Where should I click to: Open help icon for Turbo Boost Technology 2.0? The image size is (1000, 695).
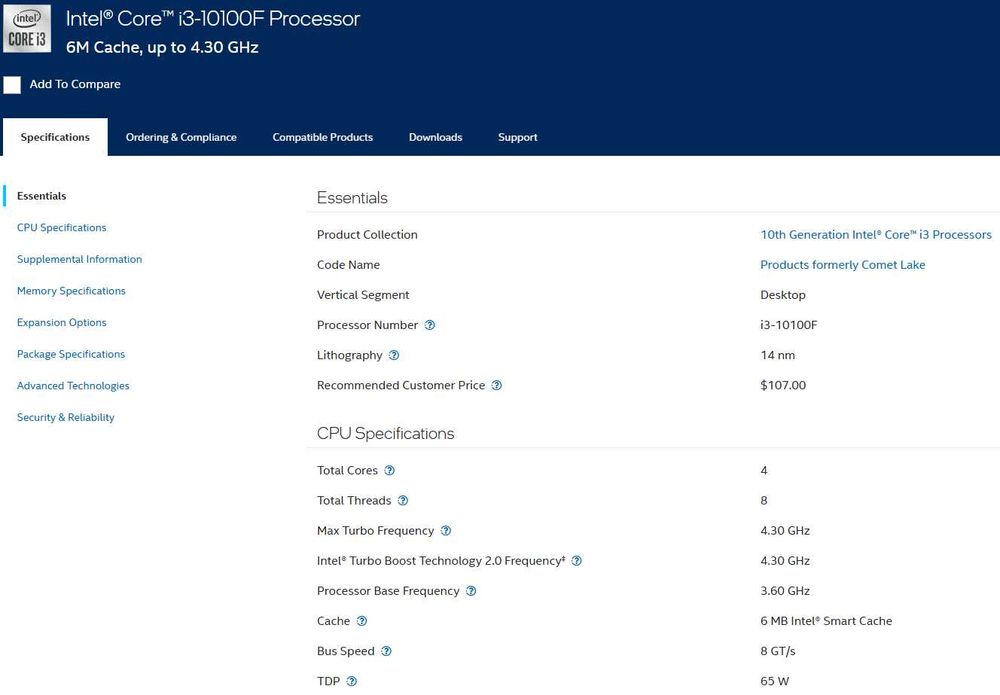(577, 561)
